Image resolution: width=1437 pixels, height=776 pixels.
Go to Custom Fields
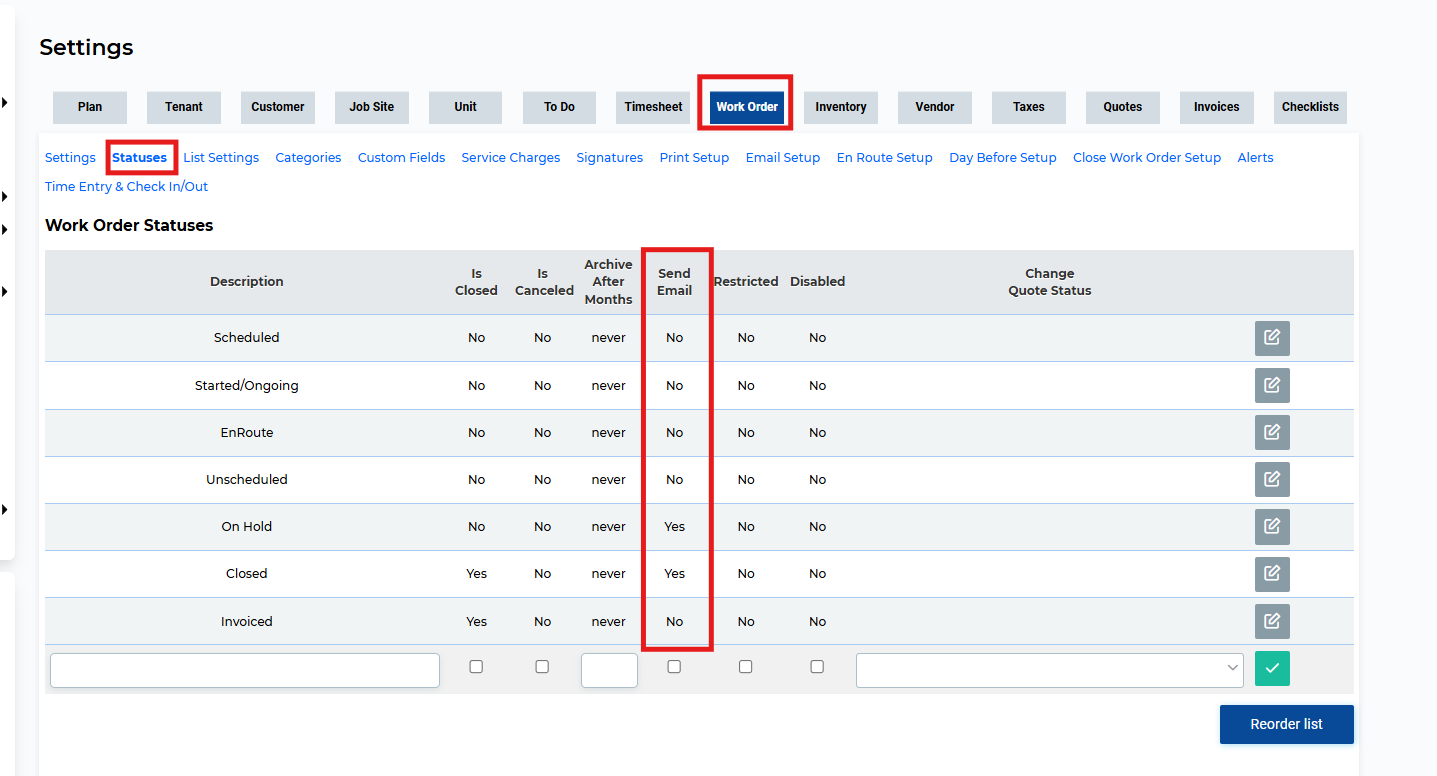click(x=402, y=158)
